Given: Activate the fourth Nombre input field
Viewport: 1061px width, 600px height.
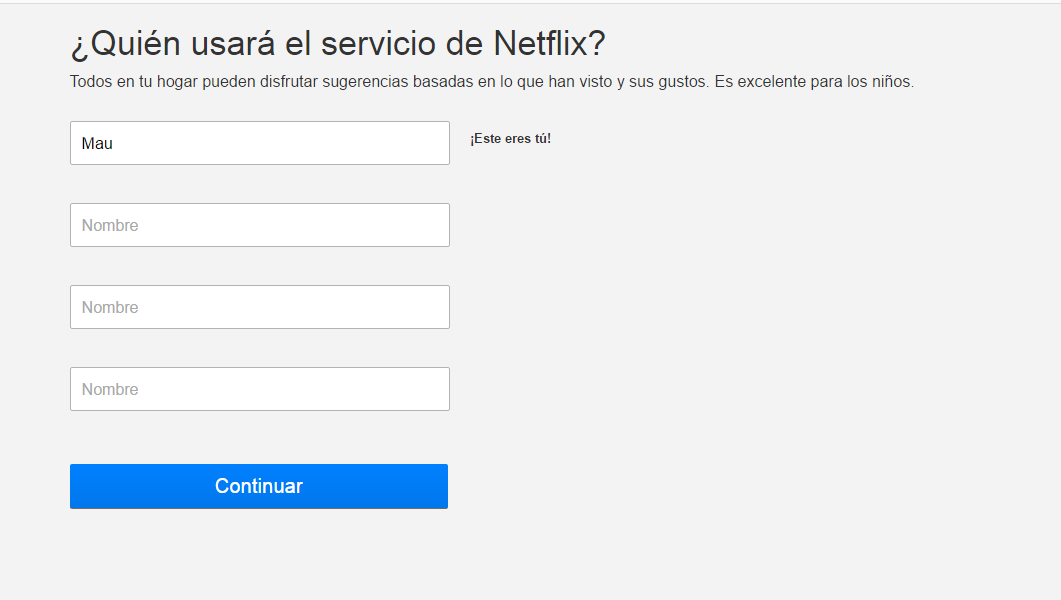Looking at the screenshot, I should point(260,389).
